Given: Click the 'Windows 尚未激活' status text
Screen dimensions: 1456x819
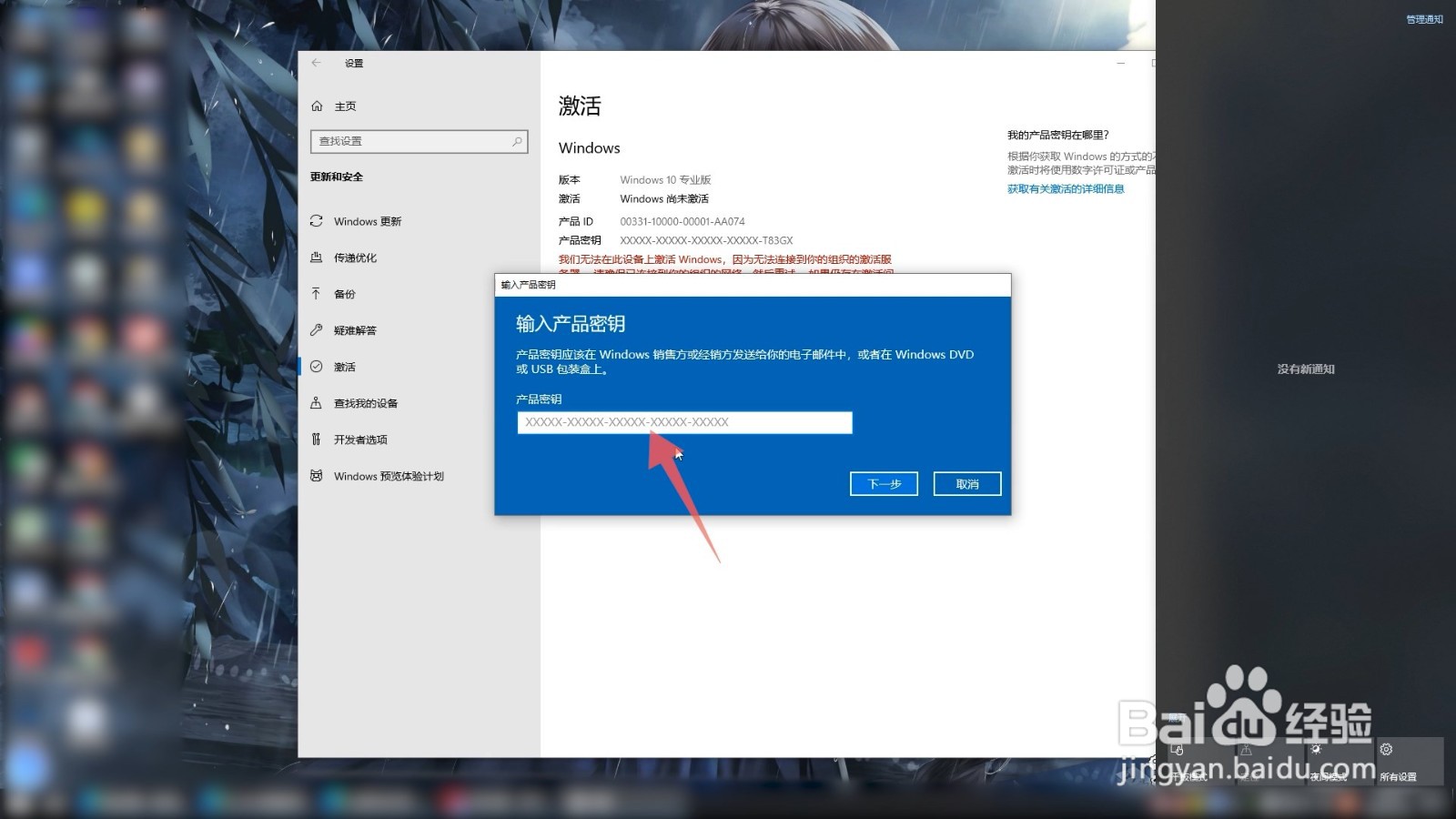Looking at the screenshot, I should pos(664,198).
